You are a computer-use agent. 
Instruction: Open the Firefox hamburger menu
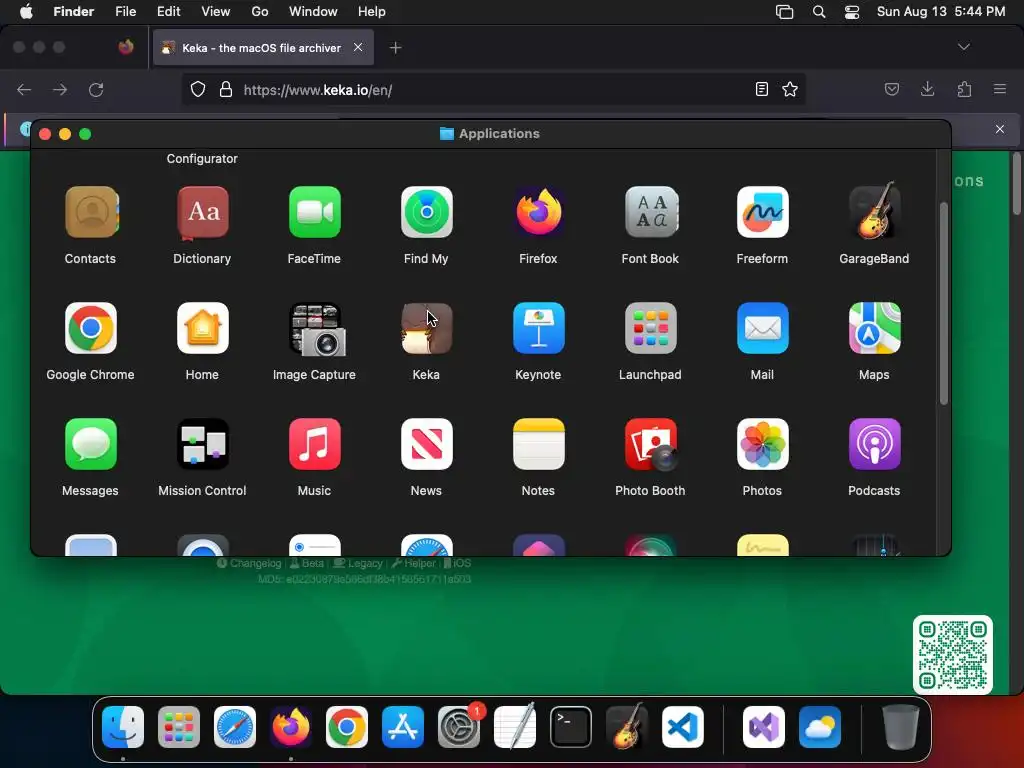point(1000,89)
